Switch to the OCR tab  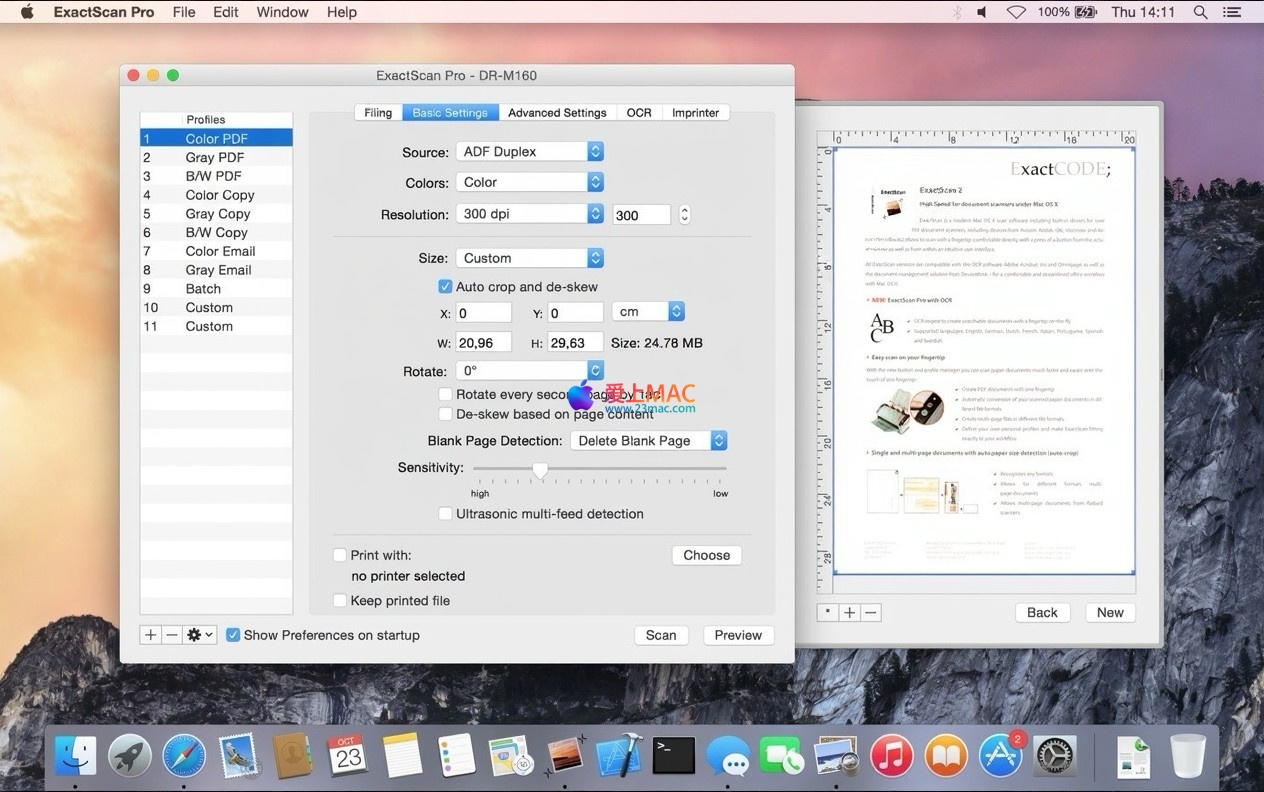tap(639, 113)
